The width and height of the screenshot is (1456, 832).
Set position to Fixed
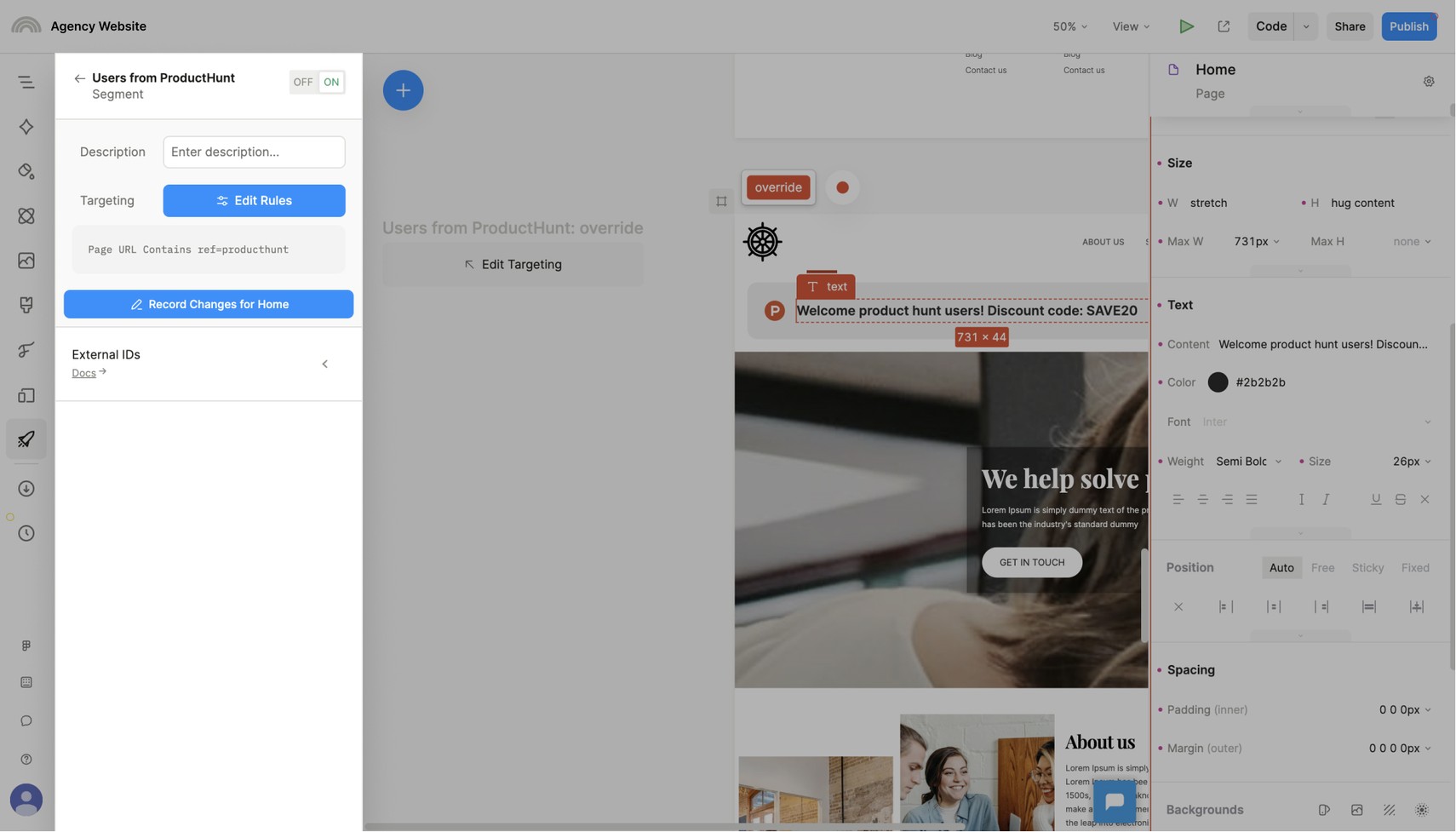(1415, 568)
